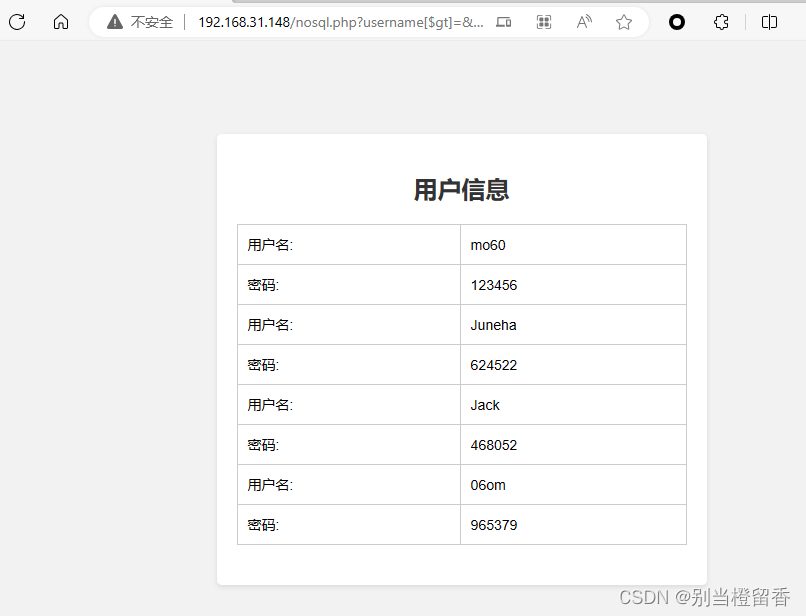Image resolution: width=806 pixels, height=616 pixels.
Task: Go to the browser home page
Action: pyautogui.click(x=61, y=22)
